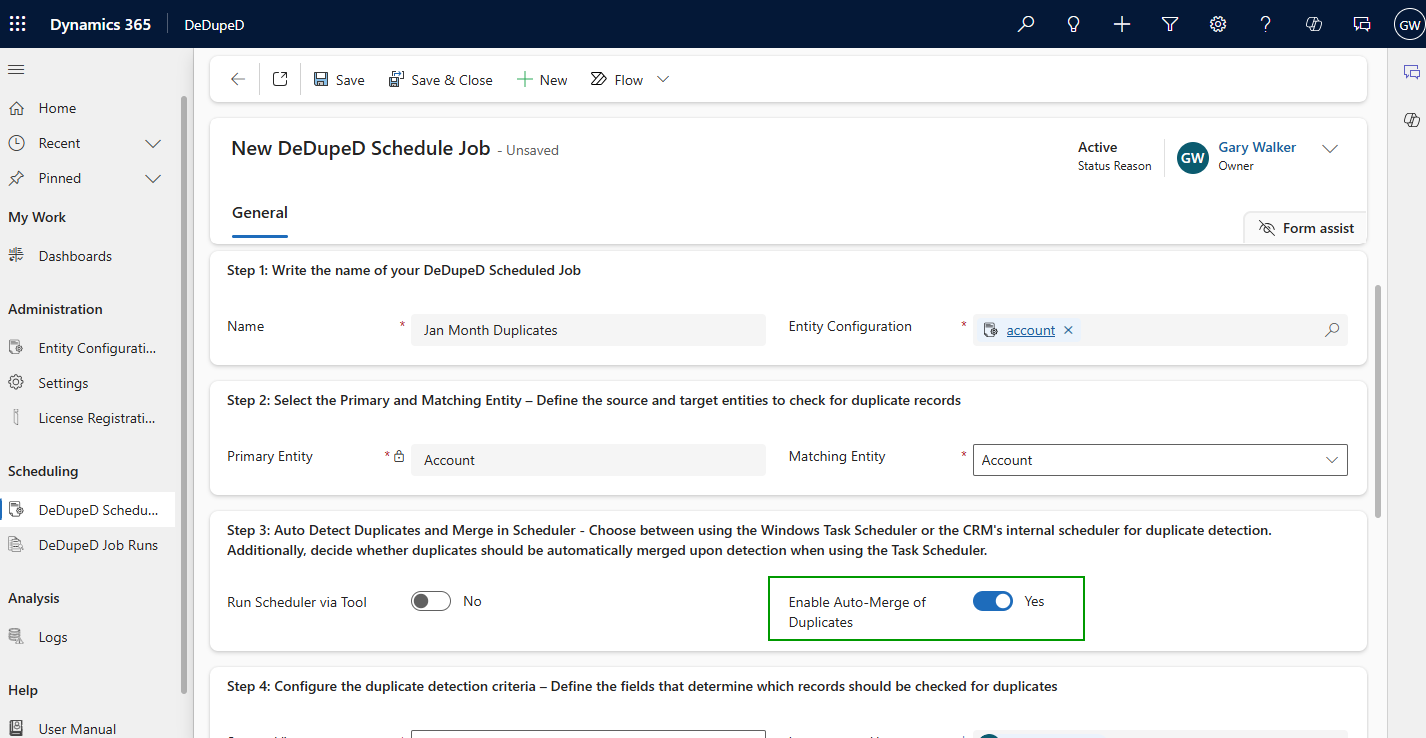The width and height of the screenshot is (1426, 738).
Task: Click the Save & Close button
Action: 441,80
